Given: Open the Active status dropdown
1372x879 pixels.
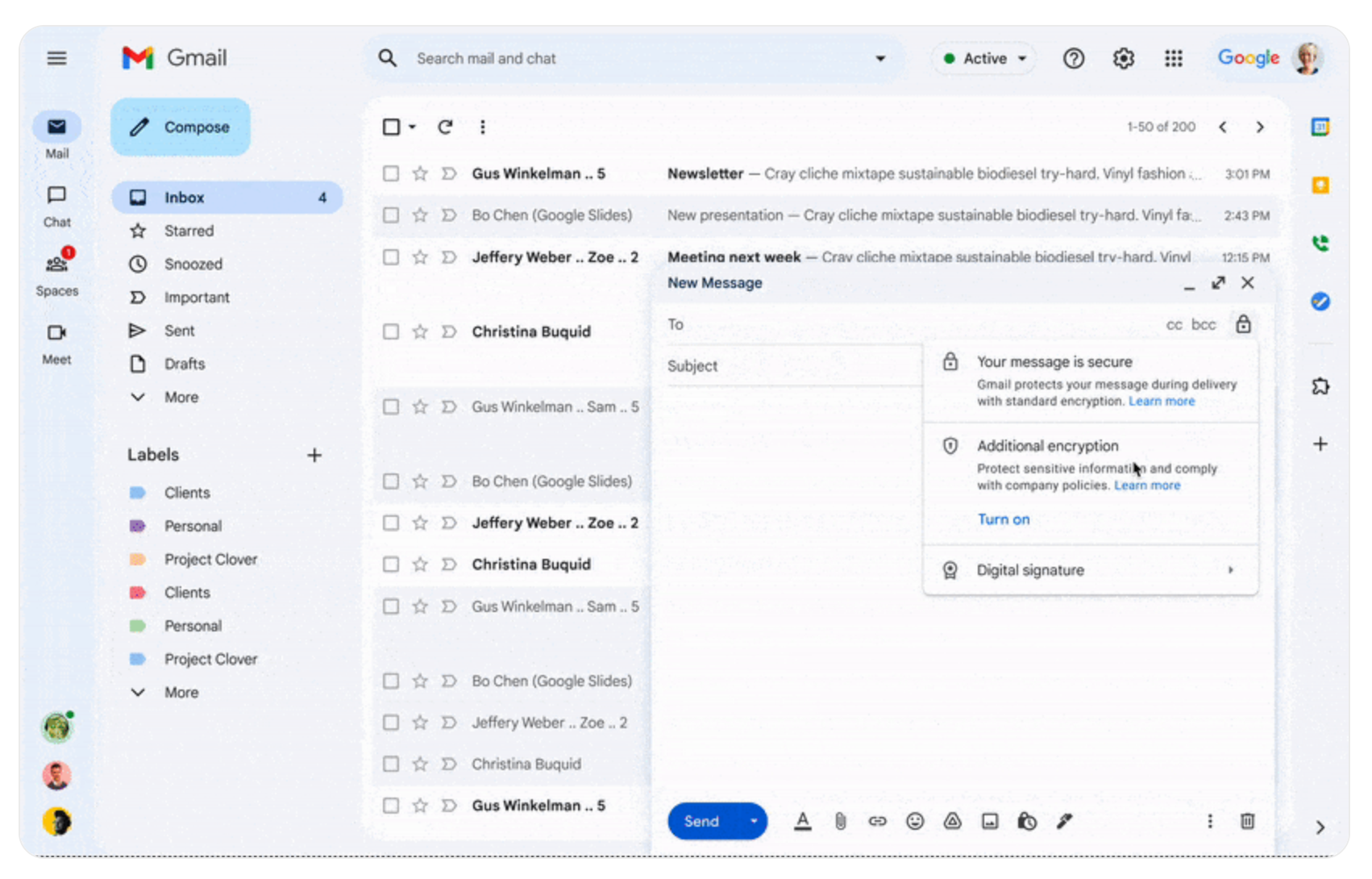Looking at the screenshot, I should click(x=983, y=58).
